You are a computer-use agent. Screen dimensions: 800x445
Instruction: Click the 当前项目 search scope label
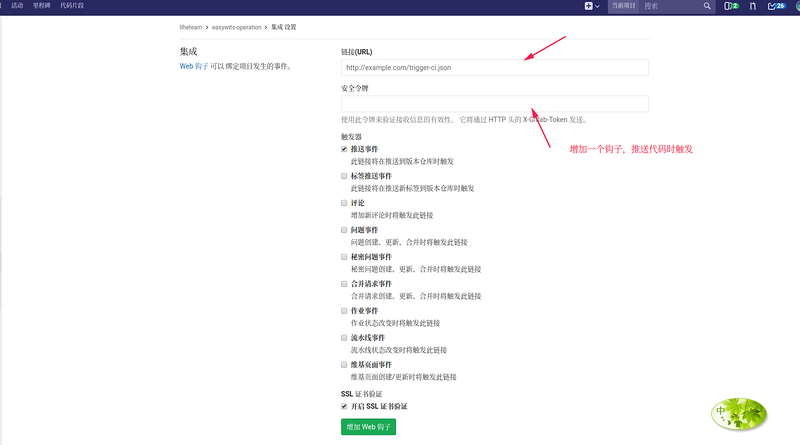click(623, 6)
